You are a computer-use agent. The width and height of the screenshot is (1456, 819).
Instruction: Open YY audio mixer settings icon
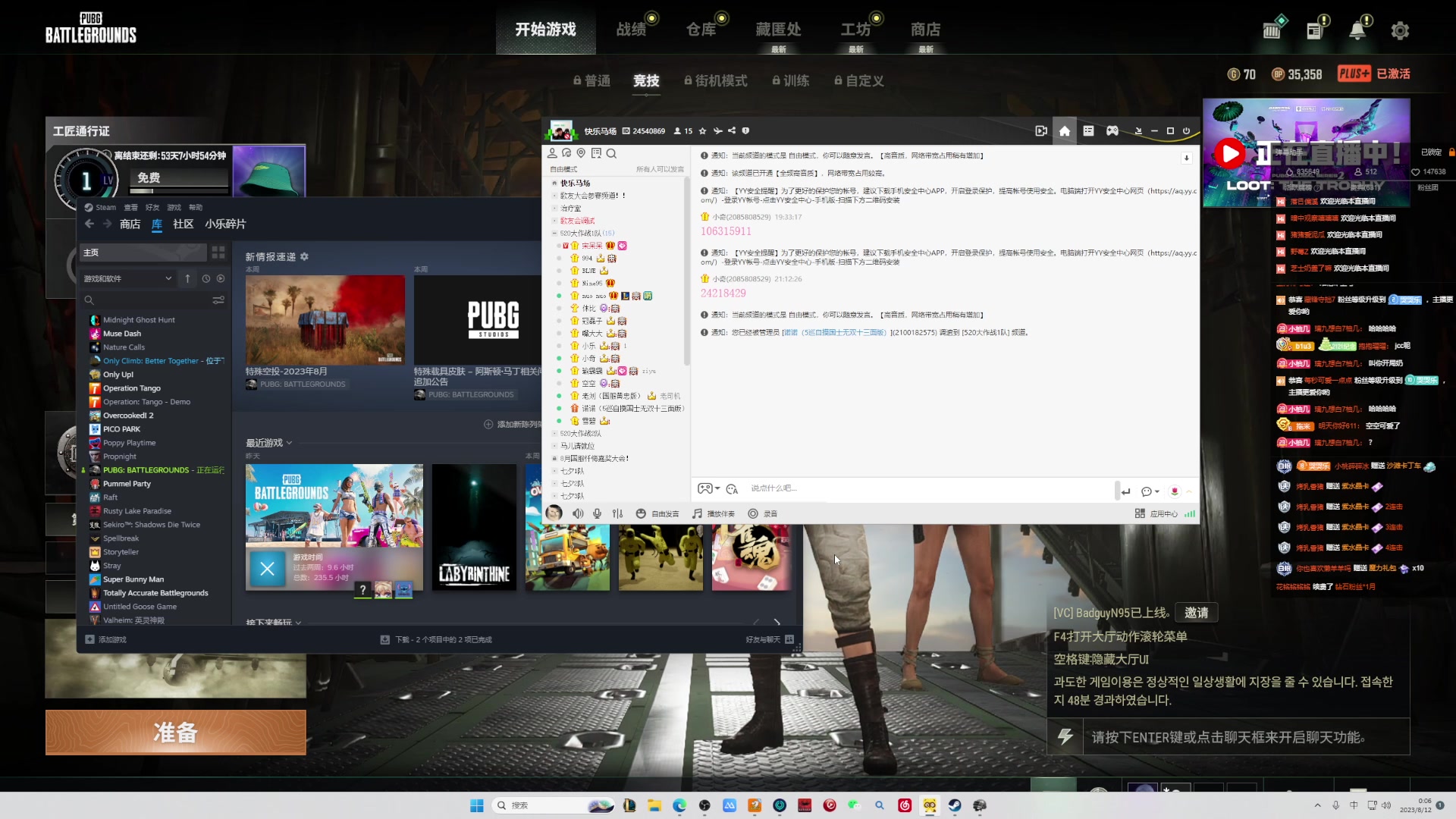(x=618, y=513)
